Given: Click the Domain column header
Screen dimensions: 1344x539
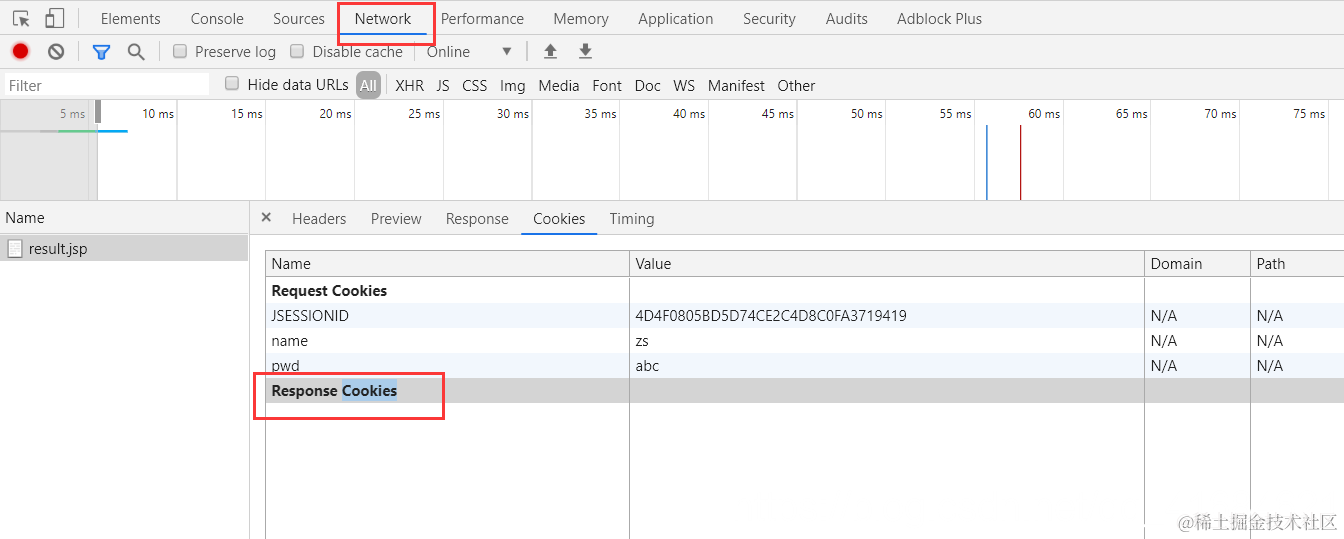Looking at the screenshot, I should (x=1197, y=264).
